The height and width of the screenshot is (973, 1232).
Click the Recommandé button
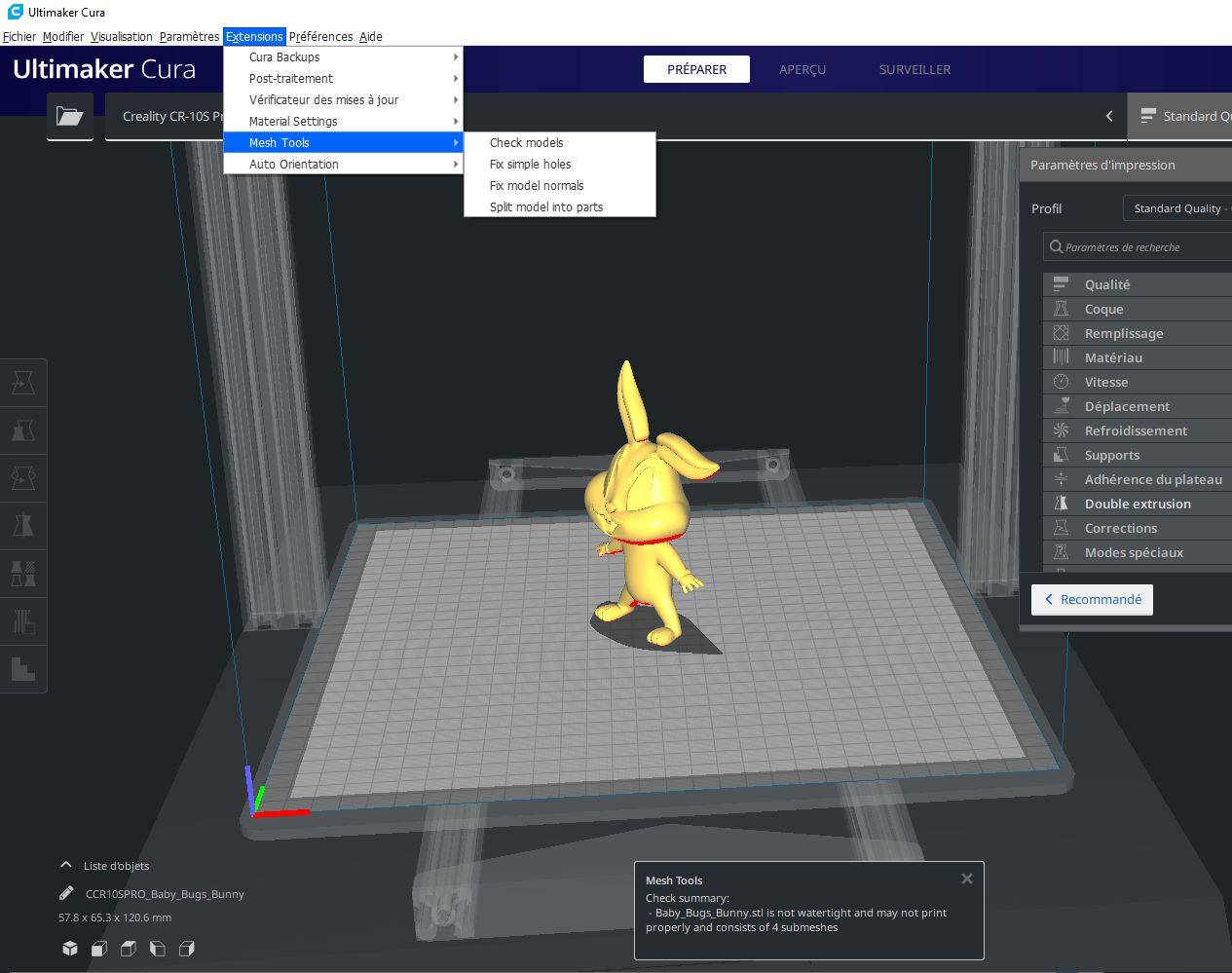point(1092,599)
